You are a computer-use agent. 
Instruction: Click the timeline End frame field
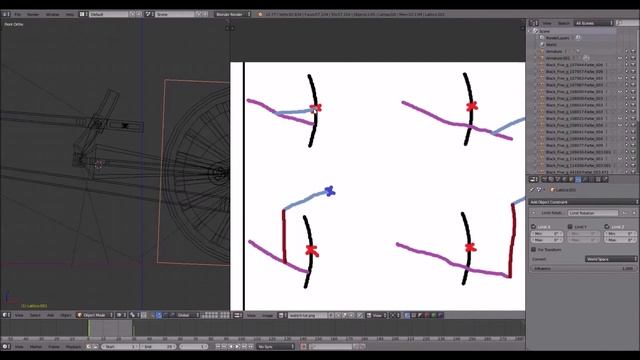pos(158,347)
